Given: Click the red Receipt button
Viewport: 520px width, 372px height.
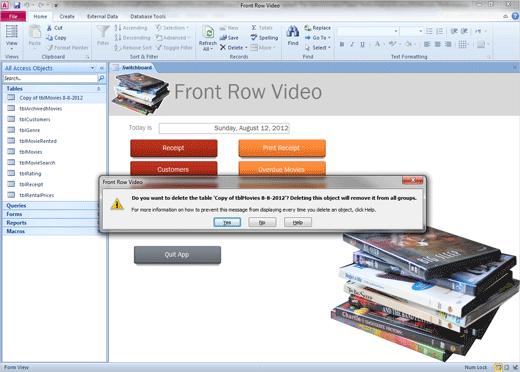Looking at the screenshot, I should pos(174,148).
